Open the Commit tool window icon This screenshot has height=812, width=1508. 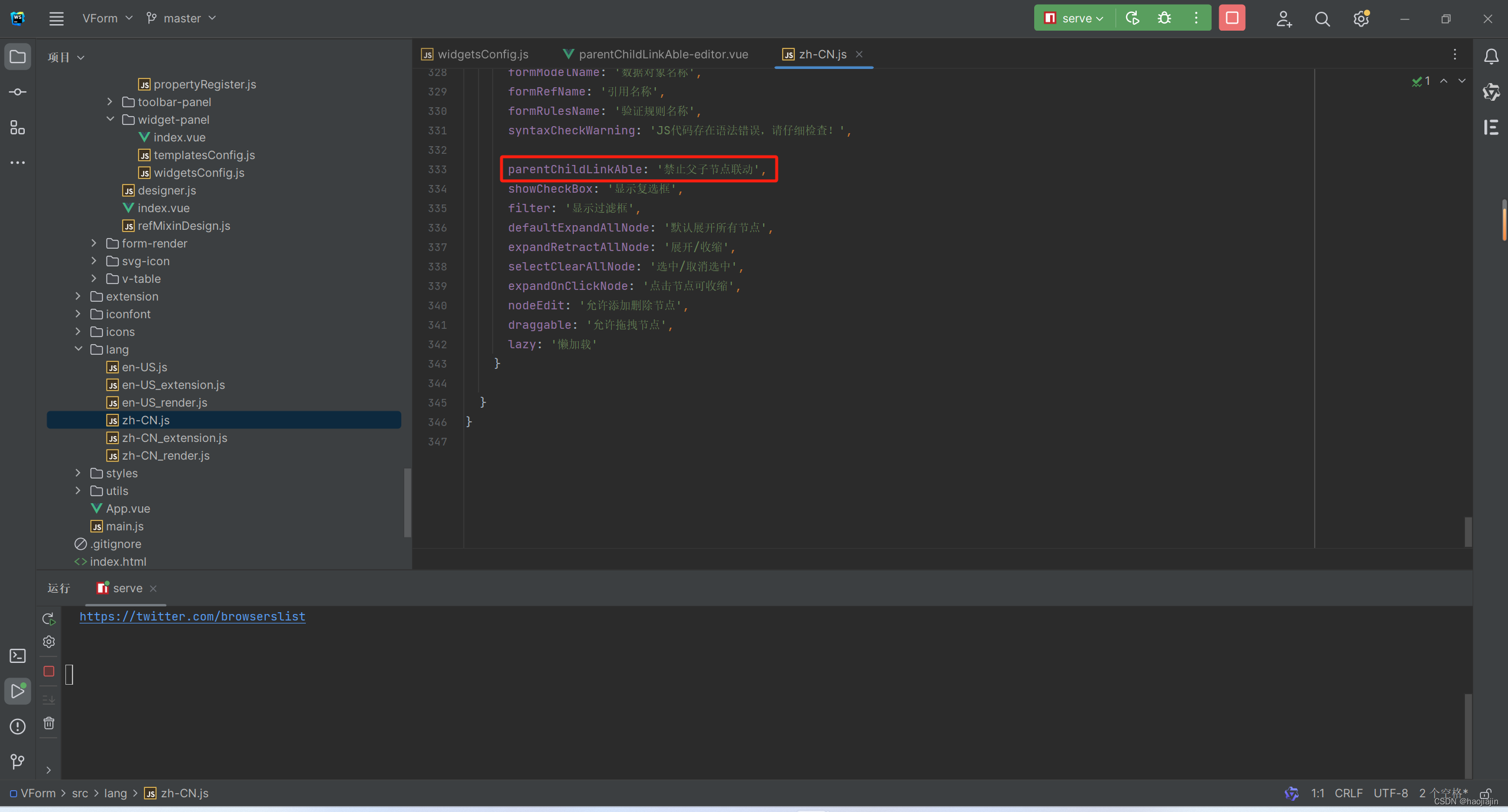(18, 93)
